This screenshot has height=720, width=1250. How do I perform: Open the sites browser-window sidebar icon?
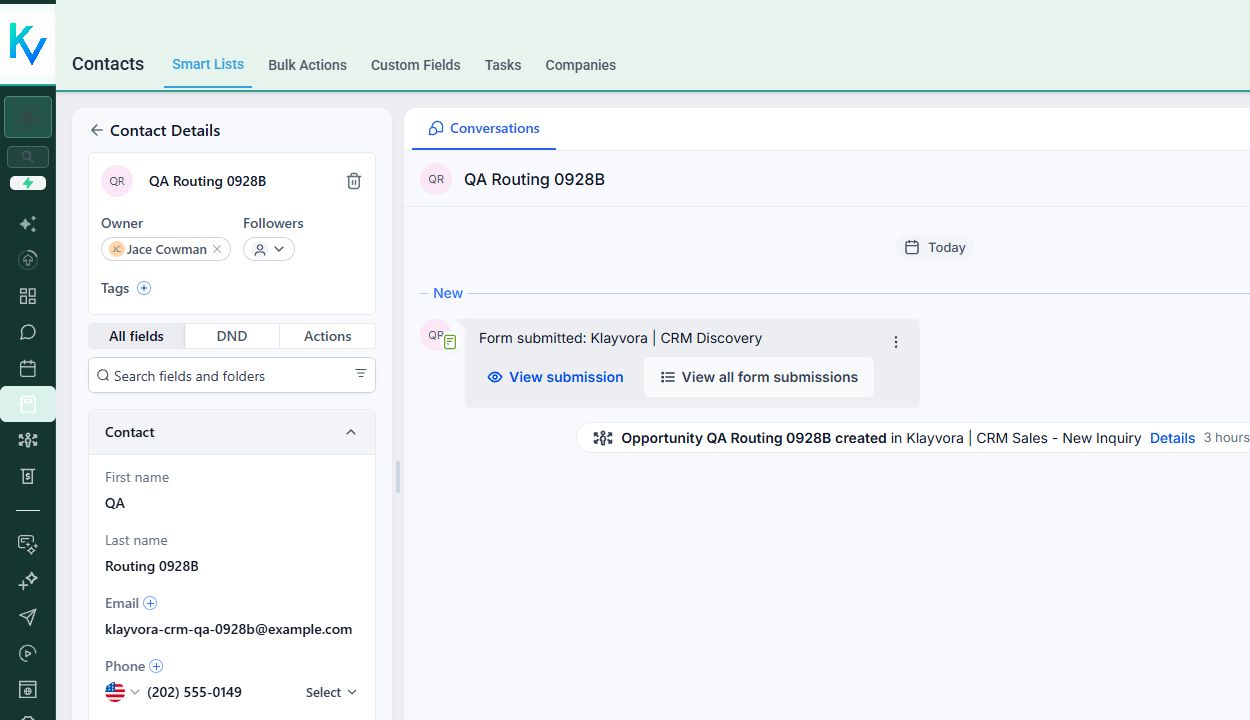[x=28, y=689]
